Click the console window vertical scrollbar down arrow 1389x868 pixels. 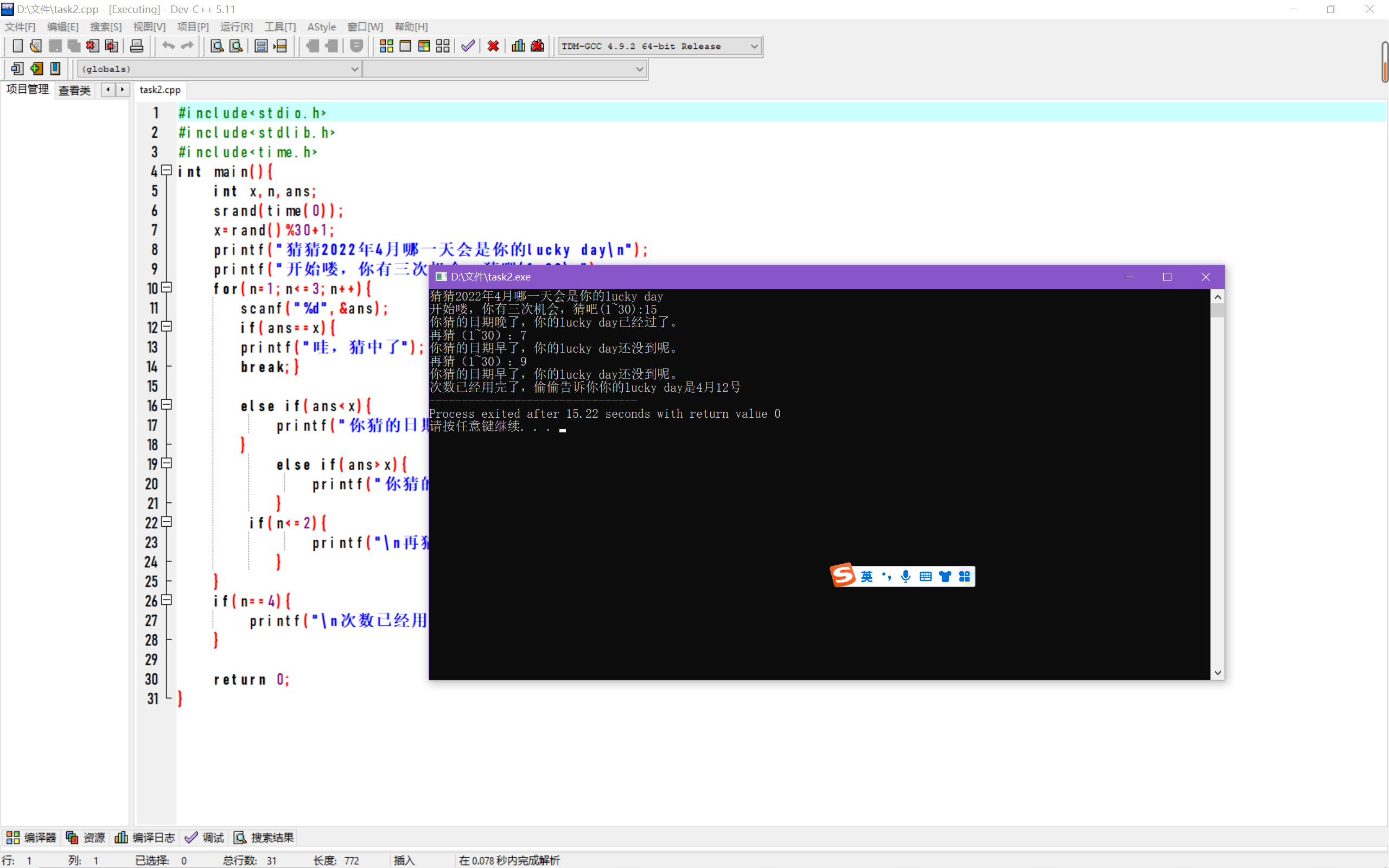pos(1218,672)
